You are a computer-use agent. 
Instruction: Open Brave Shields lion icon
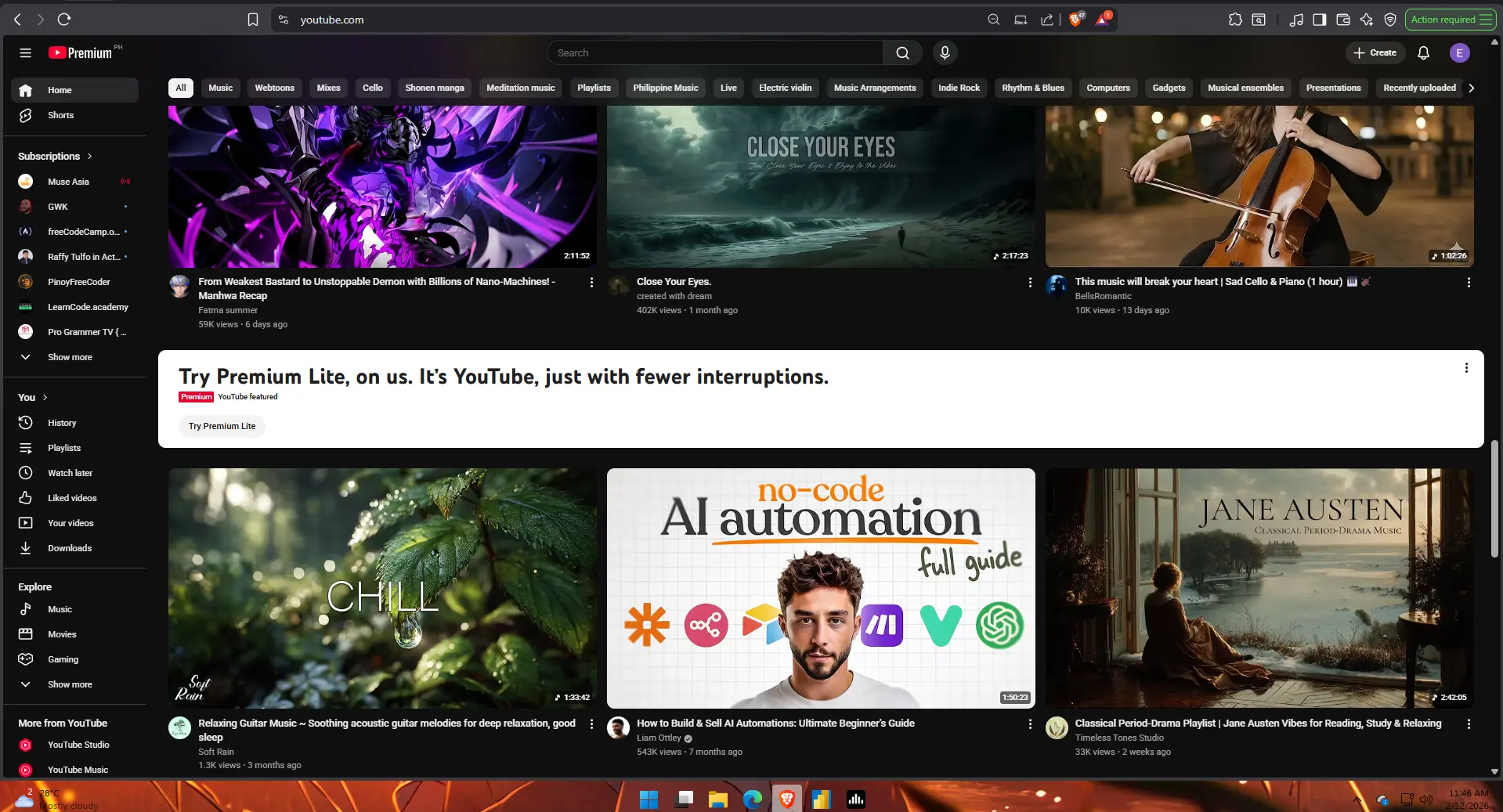point(1076,20)
